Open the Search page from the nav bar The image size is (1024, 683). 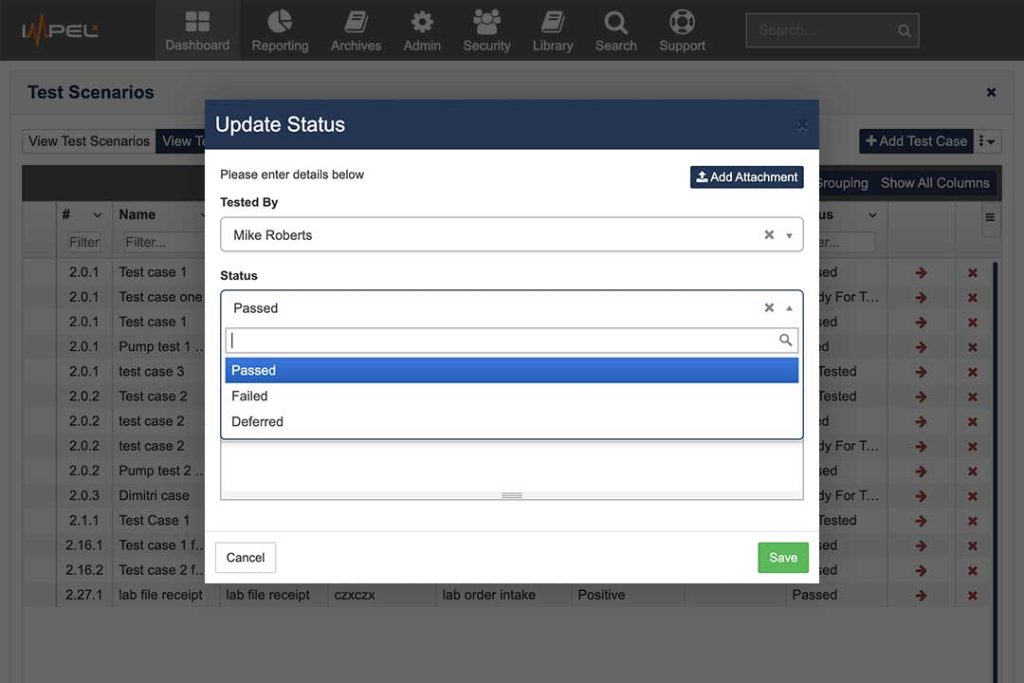(x=616, y=30)
